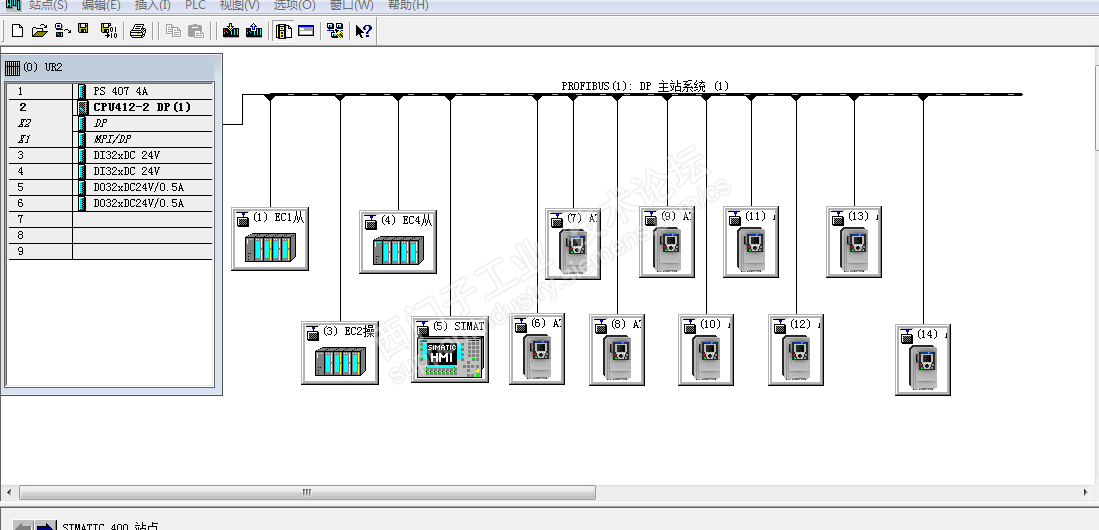Select the (1) EC1 slave station
Image resolution: width=1099 pixels, height=530 pixels.
coord(270,238)
